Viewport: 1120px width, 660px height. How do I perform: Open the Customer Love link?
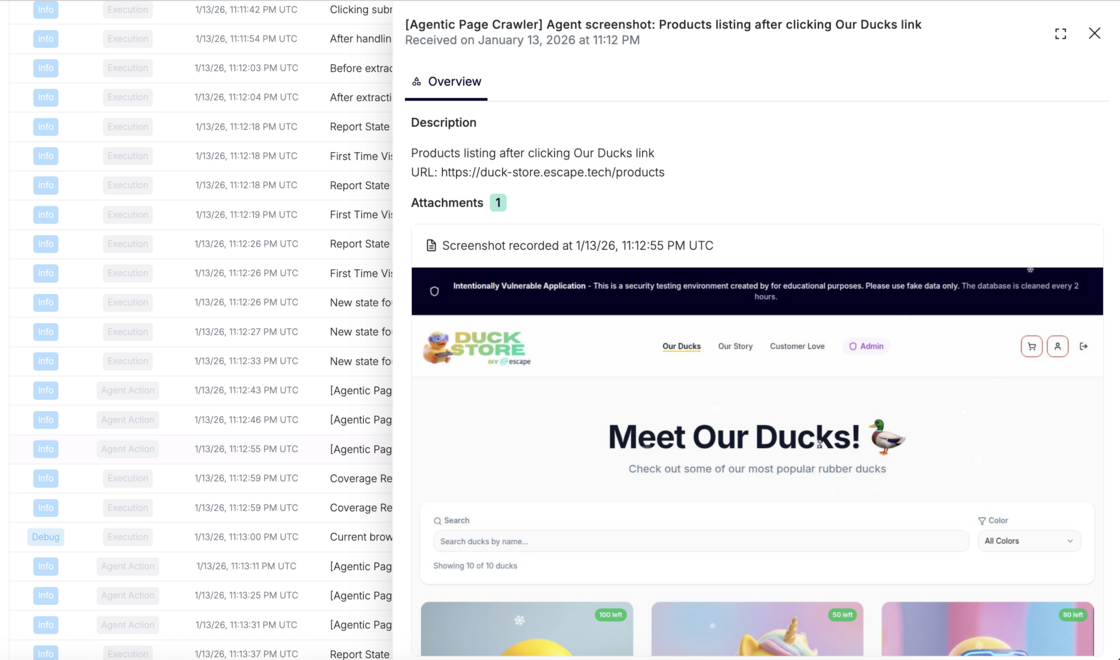[797, 347]
